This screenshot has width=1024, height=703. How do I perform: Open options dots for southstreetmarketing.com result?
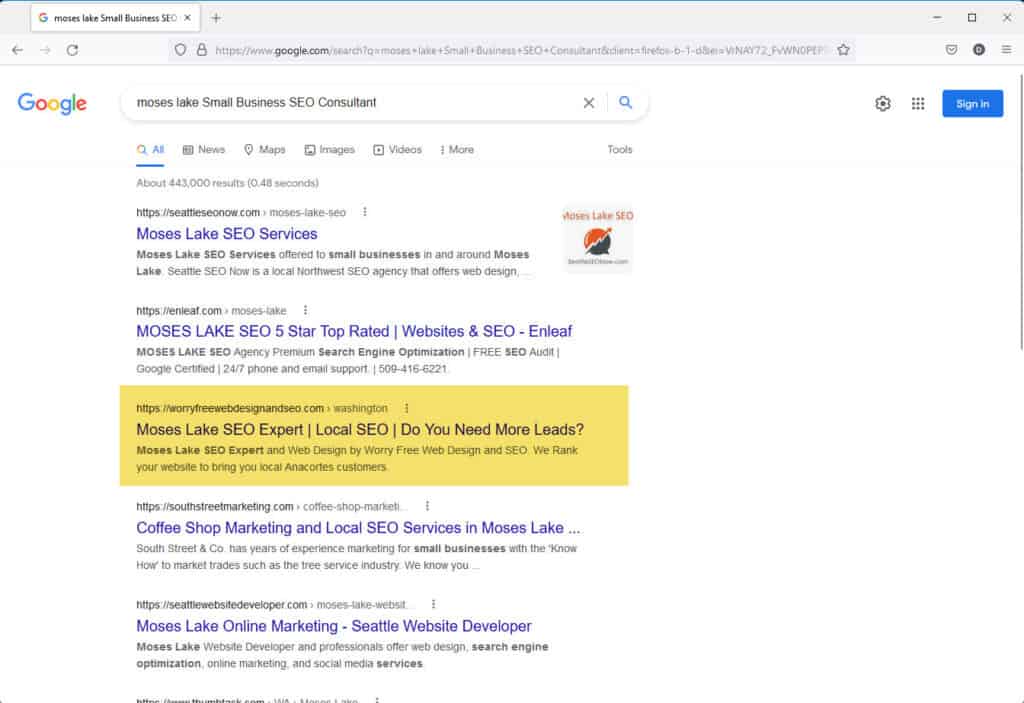[427, 506]
